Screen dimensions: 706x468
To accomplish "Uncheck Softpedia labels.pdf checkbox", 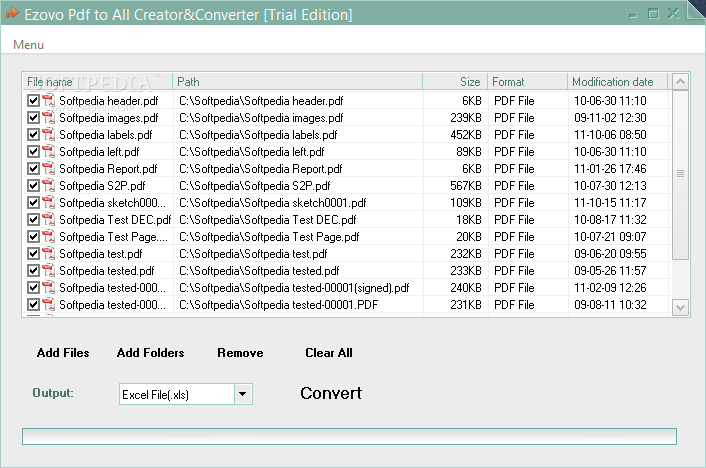I will click(33, 135).
